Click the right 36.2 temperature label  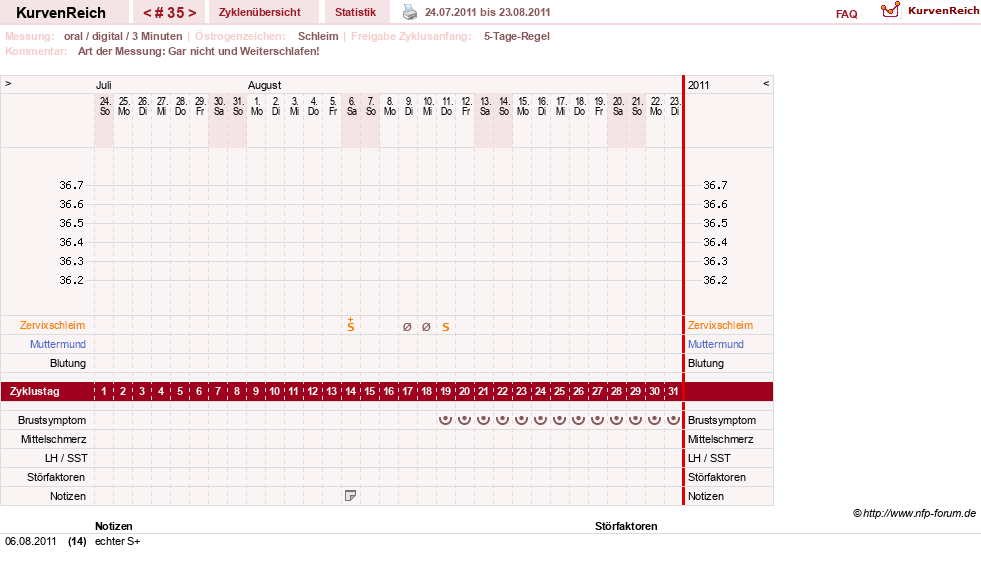click(715, 280)
